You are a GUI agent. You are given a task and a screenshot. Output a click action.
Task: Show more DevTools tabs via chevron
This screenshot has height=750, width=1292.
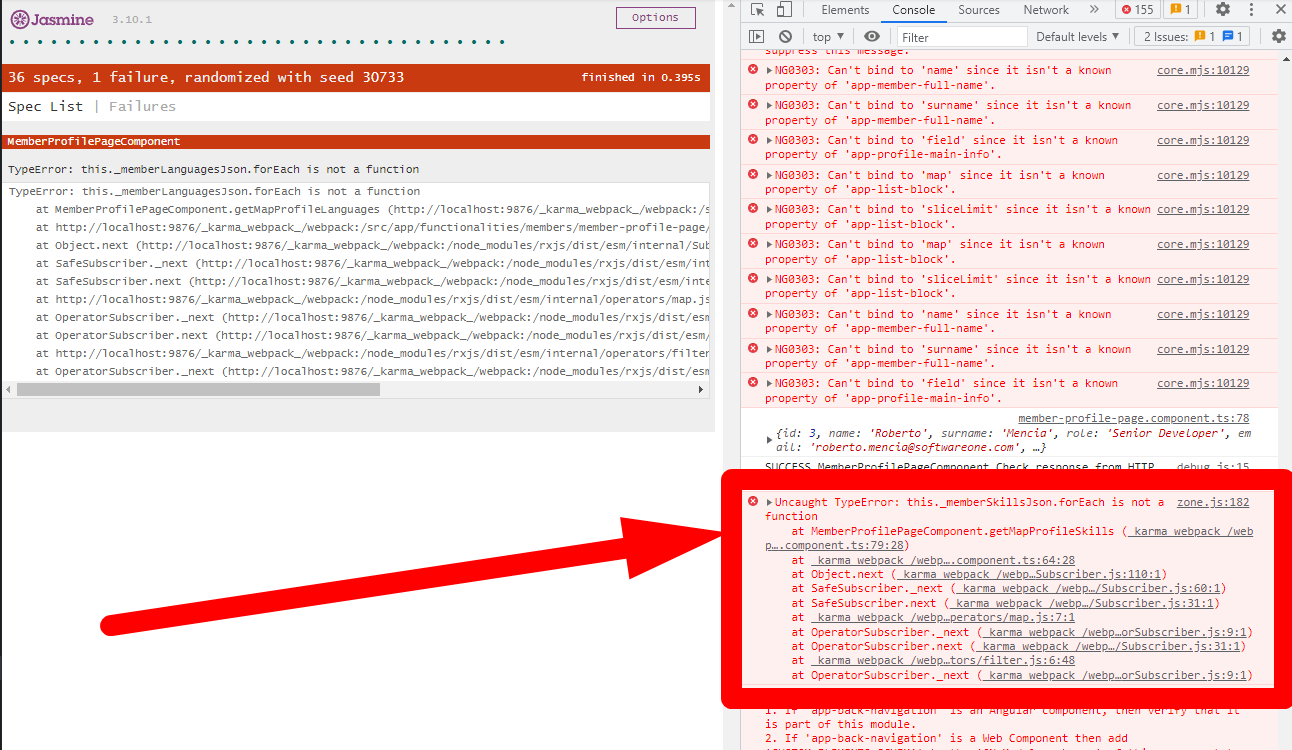coord(1095,10)
